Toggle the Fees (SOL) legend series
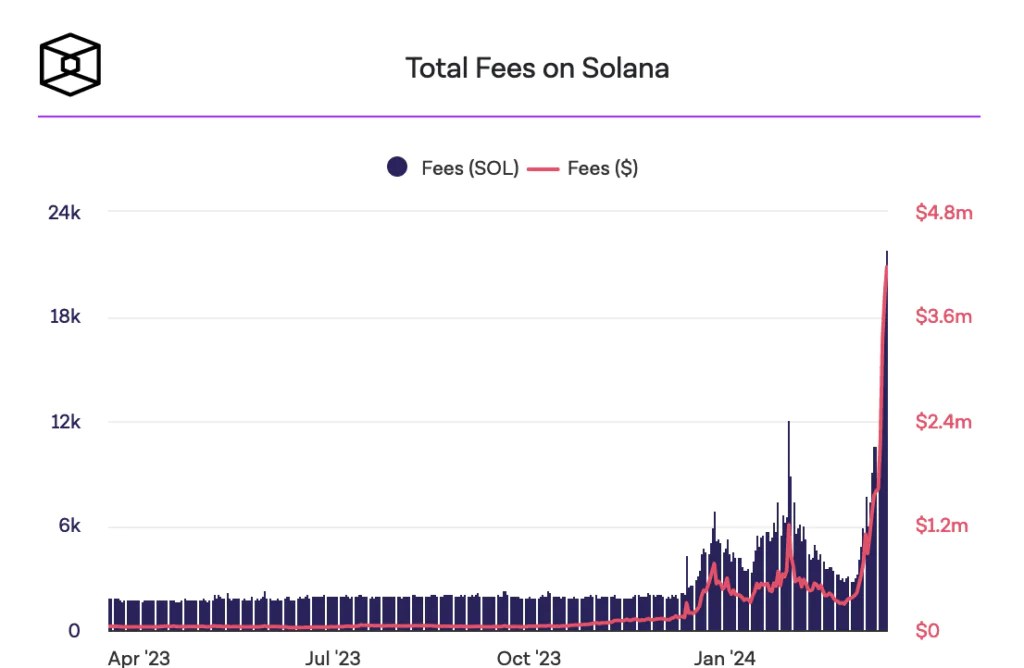Viewport: 1024px width, 668px height. (453, 168)
